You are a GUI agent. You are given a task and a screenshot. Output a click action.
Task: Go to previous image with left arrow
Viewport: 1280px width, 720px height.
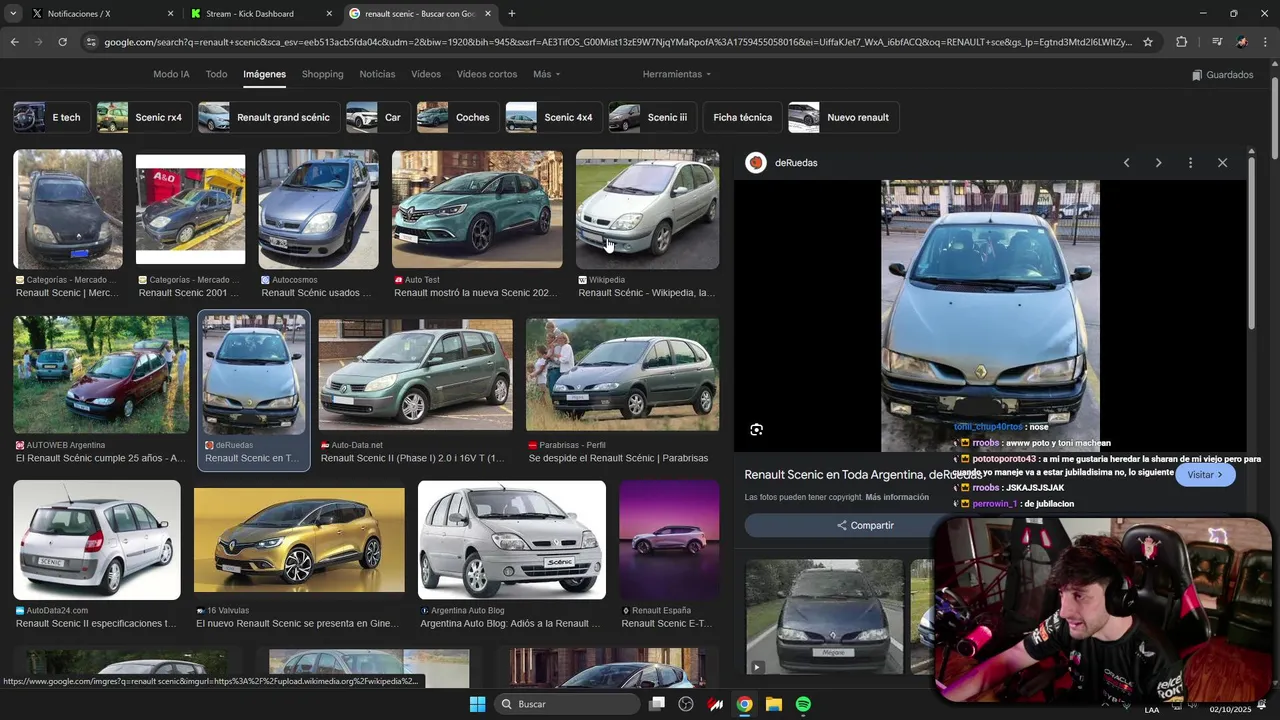1126,163
